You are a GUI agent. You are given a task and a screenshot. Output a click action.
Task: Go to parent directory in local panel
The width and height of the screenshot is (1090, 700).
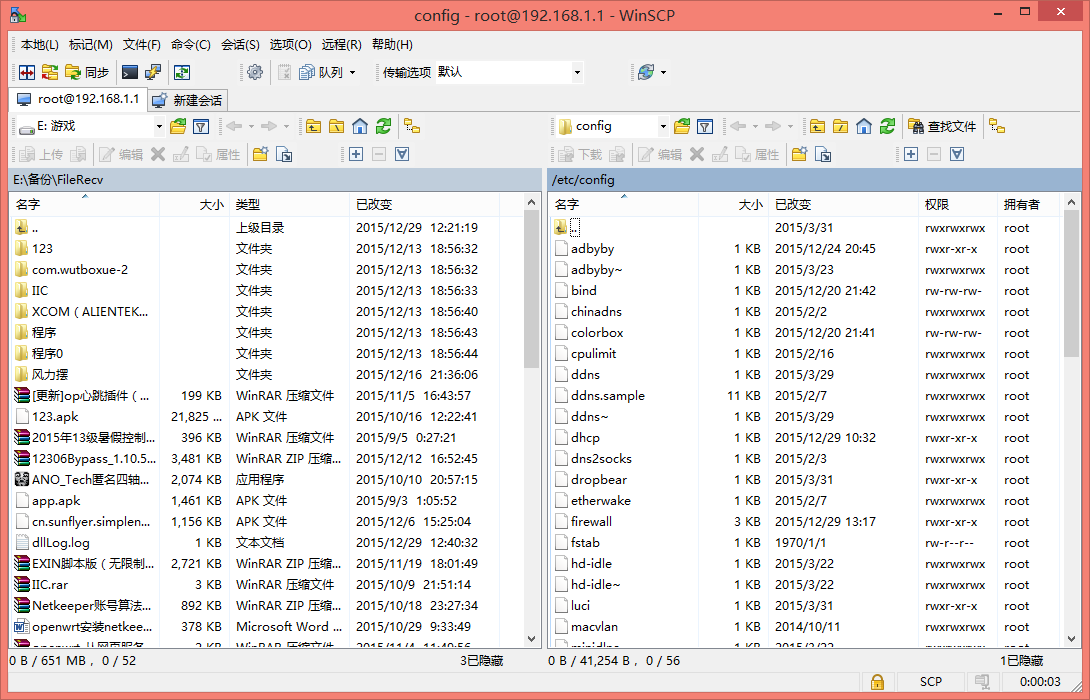tap(314, 127)
